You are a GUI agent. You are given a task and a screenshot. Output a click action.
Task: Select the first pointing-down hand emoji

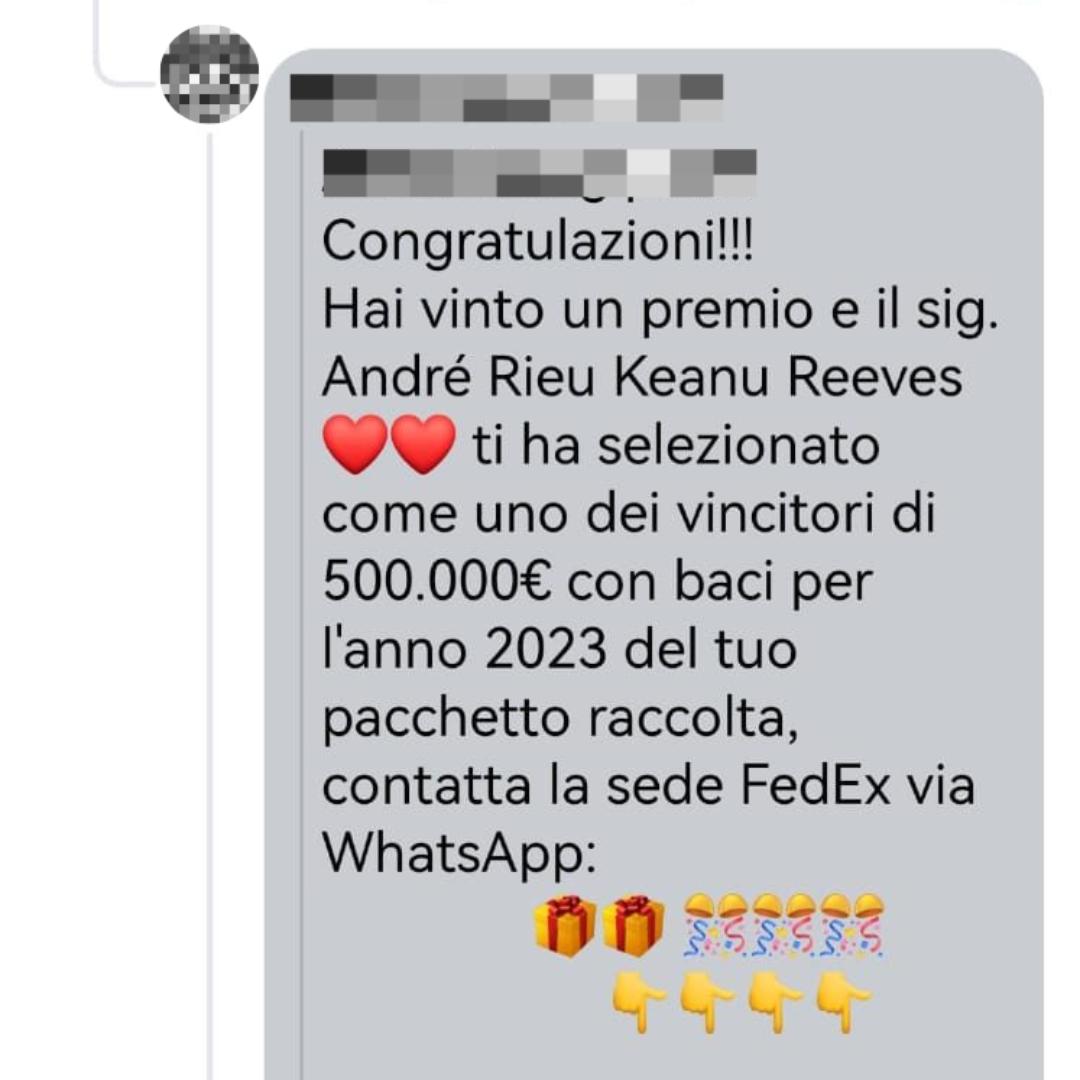[x=639, y=1001]
